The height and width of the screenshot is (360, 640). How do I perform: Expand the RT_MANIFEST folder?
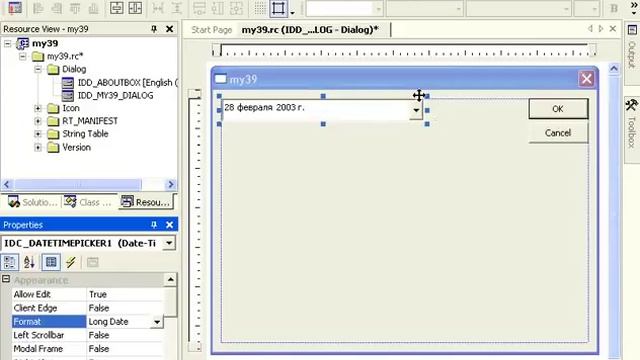coord(38,121)
